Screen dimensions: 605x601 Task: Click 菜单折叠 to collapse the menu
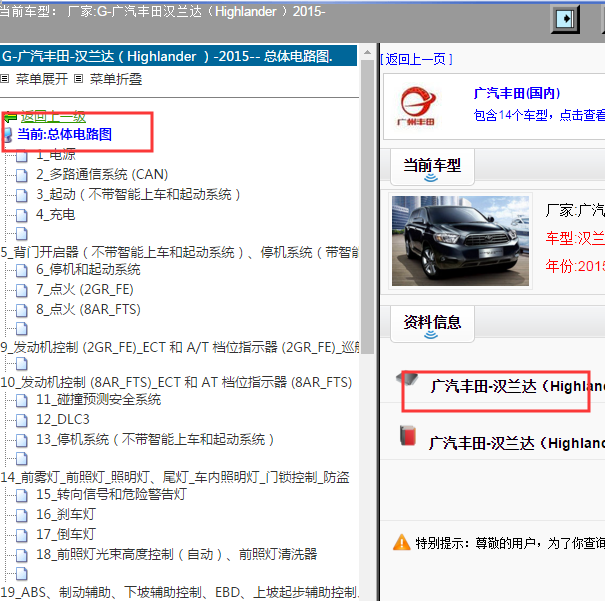click(x=116, y=79)
